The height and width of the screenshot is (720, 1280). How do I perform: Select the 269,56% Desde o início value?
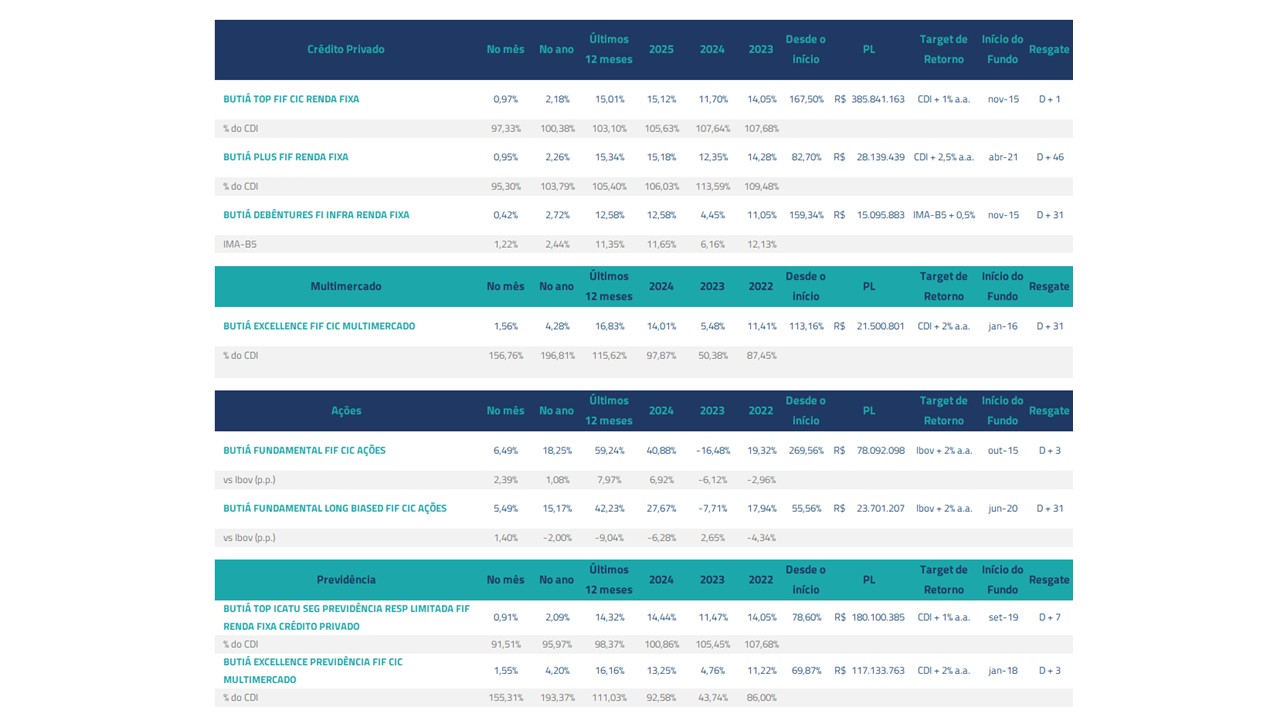(x=806, y=450)
